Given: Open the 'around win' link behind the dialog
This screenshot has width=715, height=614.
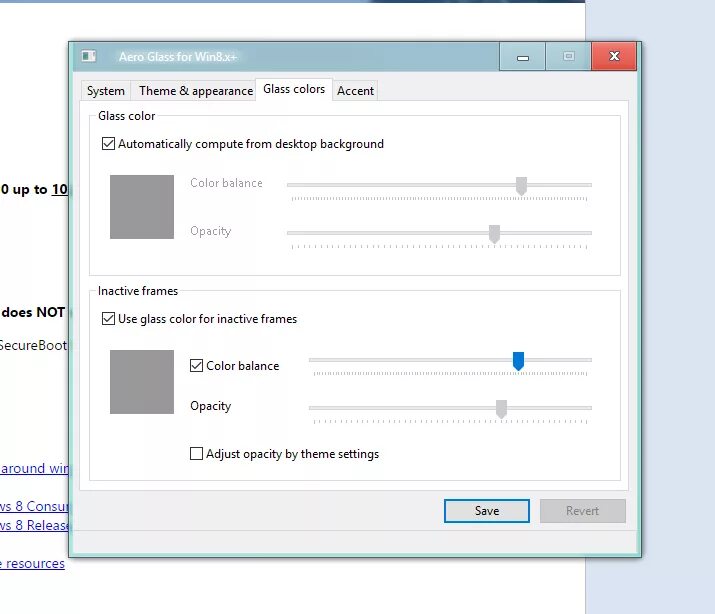Looking at the screenshot, I should click(34, 468).
